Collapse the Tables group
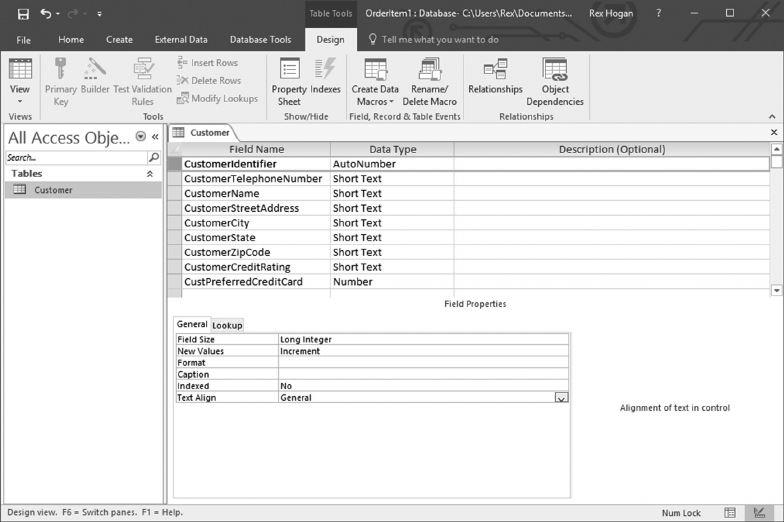The width and height of the screenshot is (784, 522). click(x=150, y=174)
